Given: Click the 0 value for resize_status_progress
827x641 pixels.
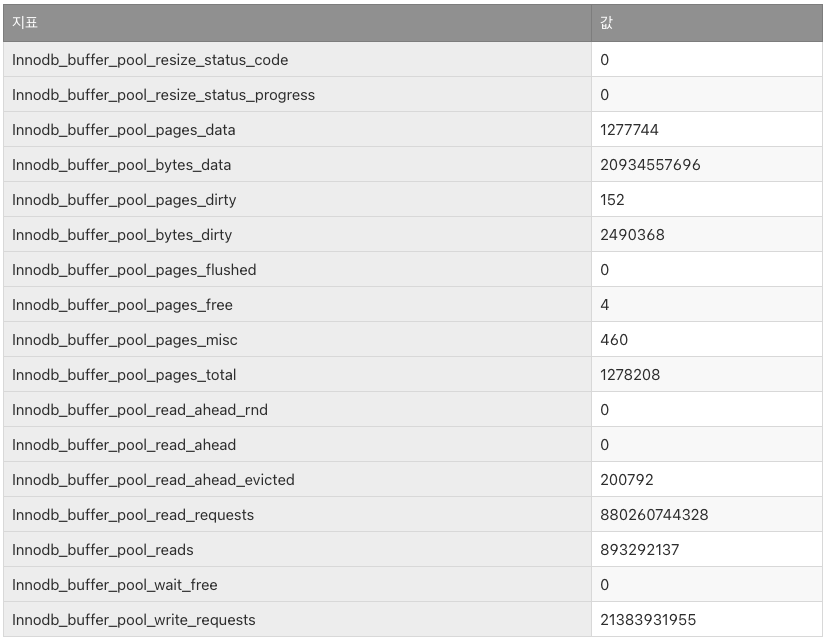Looking at the screenshot, I should coord(604,95).
